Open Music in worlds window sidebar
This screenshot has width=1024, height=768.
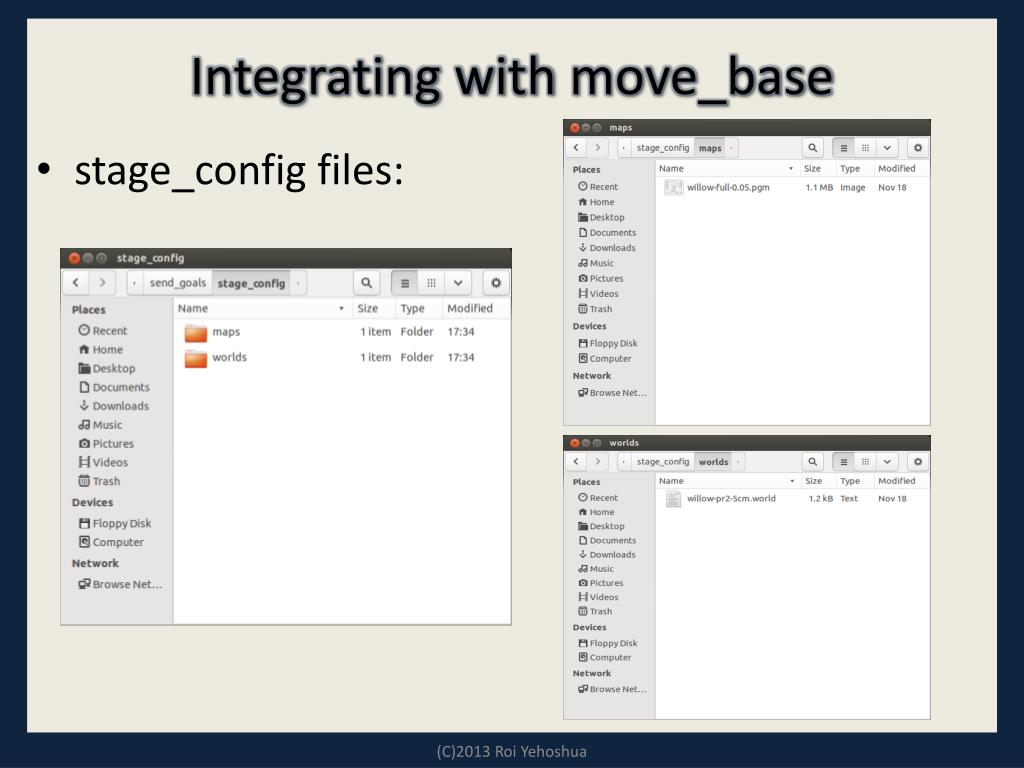click(x=596, y=569)
